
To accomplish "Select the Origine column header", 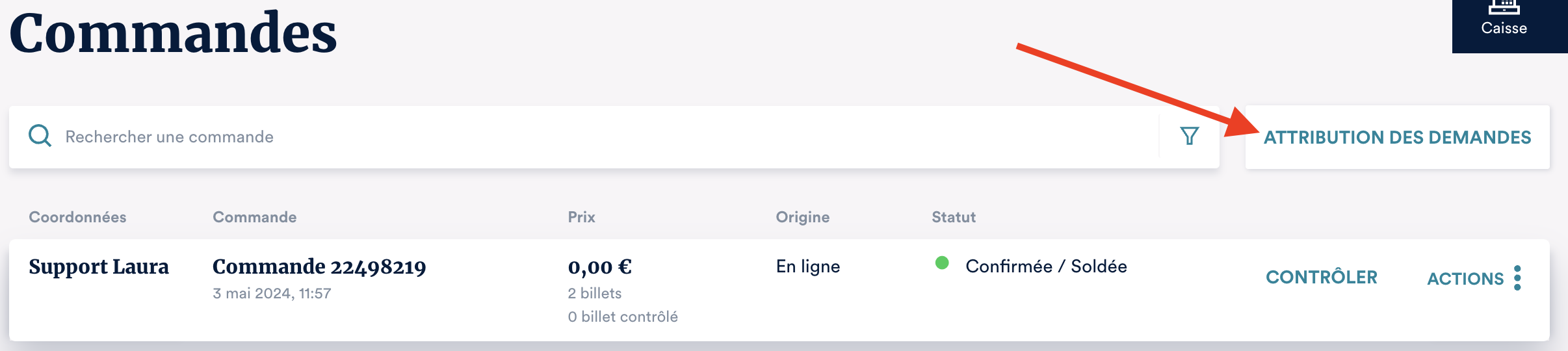I will point(802,217).
